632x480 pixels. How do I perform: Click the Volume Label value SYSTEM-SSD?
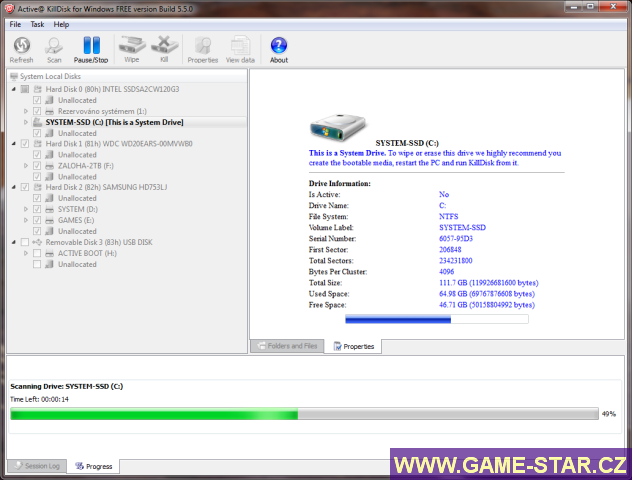pyautogui.click(x=462, y=228)
